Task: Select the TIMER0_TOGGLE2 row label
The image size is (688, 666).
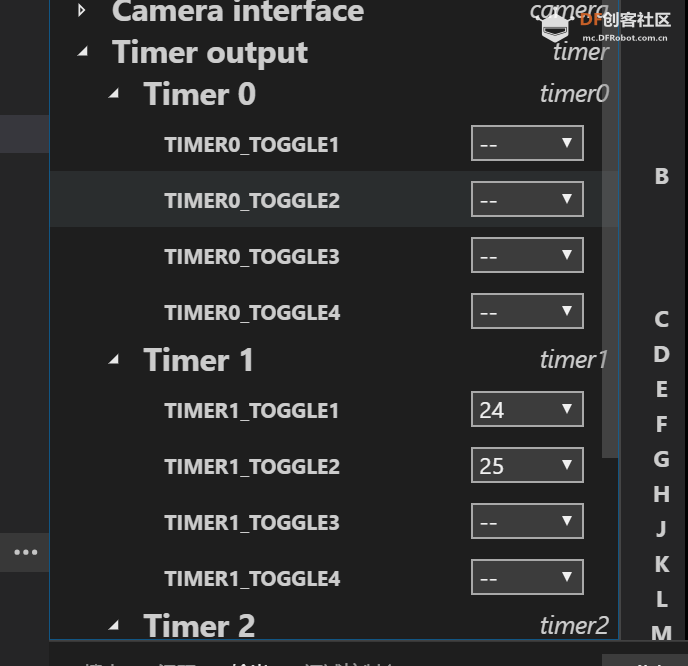Action: pos(252,201)
